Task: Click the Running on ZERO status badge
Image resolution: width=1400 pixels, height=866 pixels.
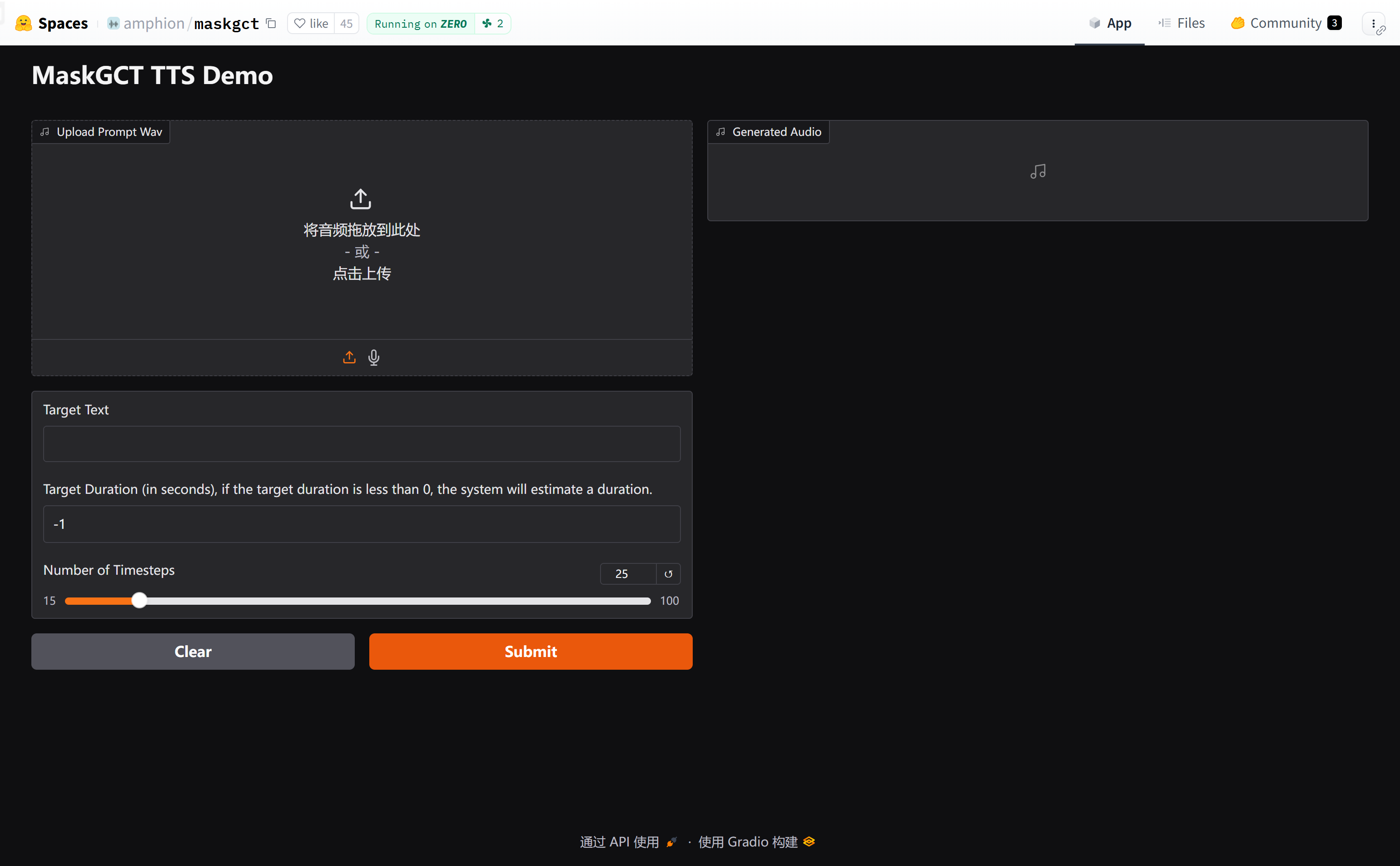Action: (x=421, y=24)
